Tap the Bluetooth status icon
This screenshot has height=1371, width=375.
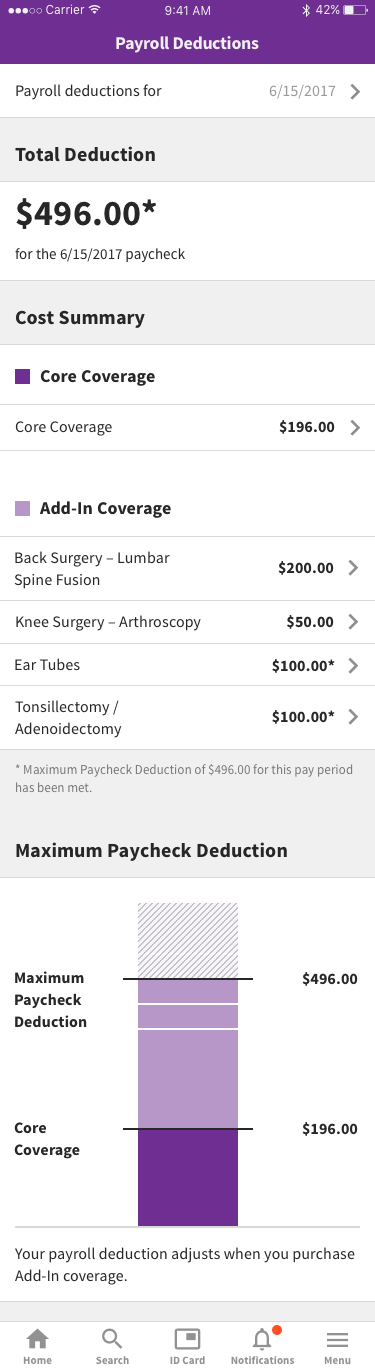[x=306, y=10]
